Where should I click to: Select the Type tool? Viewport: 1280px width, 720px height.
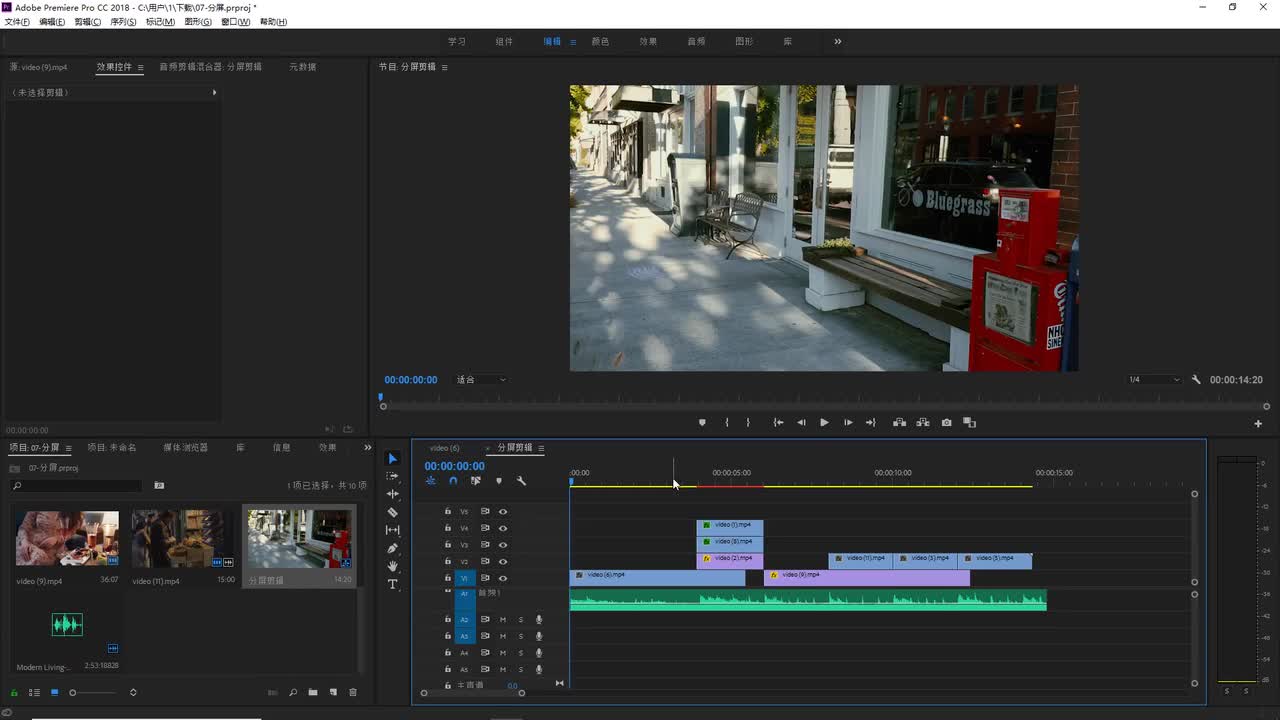[392, 584]
